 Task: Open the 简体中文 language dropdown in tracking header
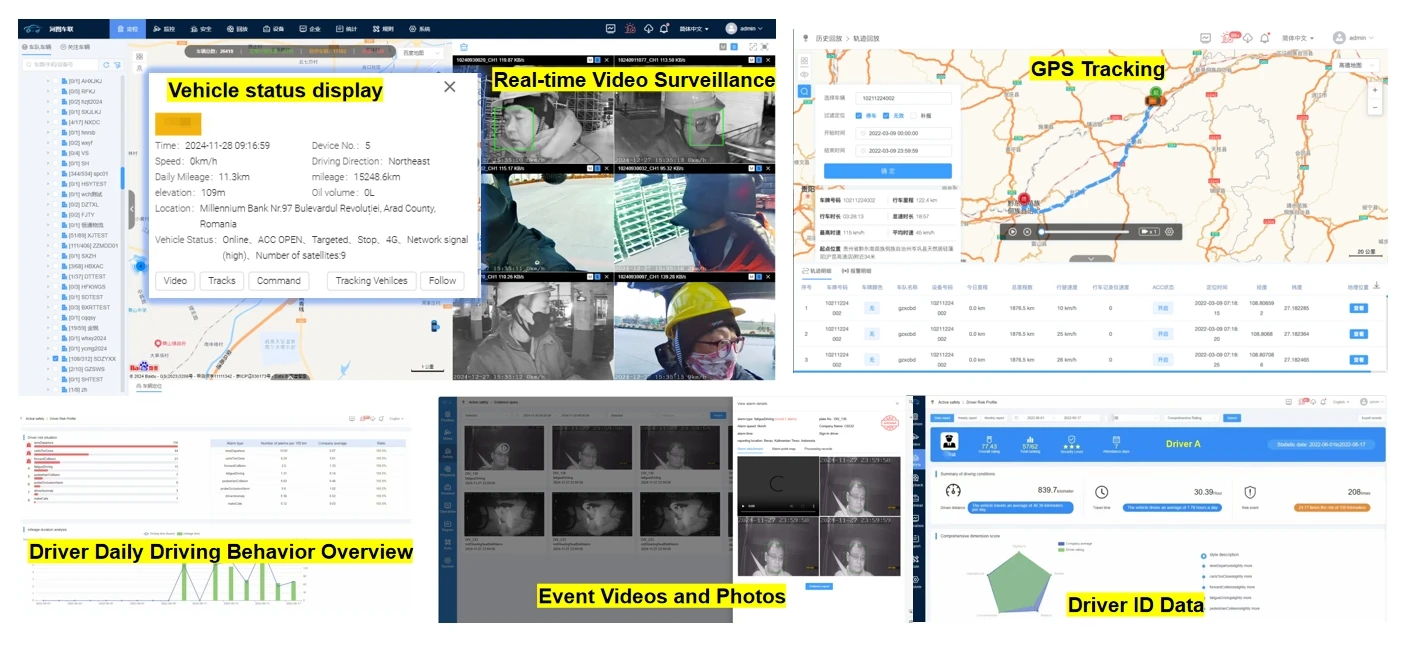(x=1297, y=38)
